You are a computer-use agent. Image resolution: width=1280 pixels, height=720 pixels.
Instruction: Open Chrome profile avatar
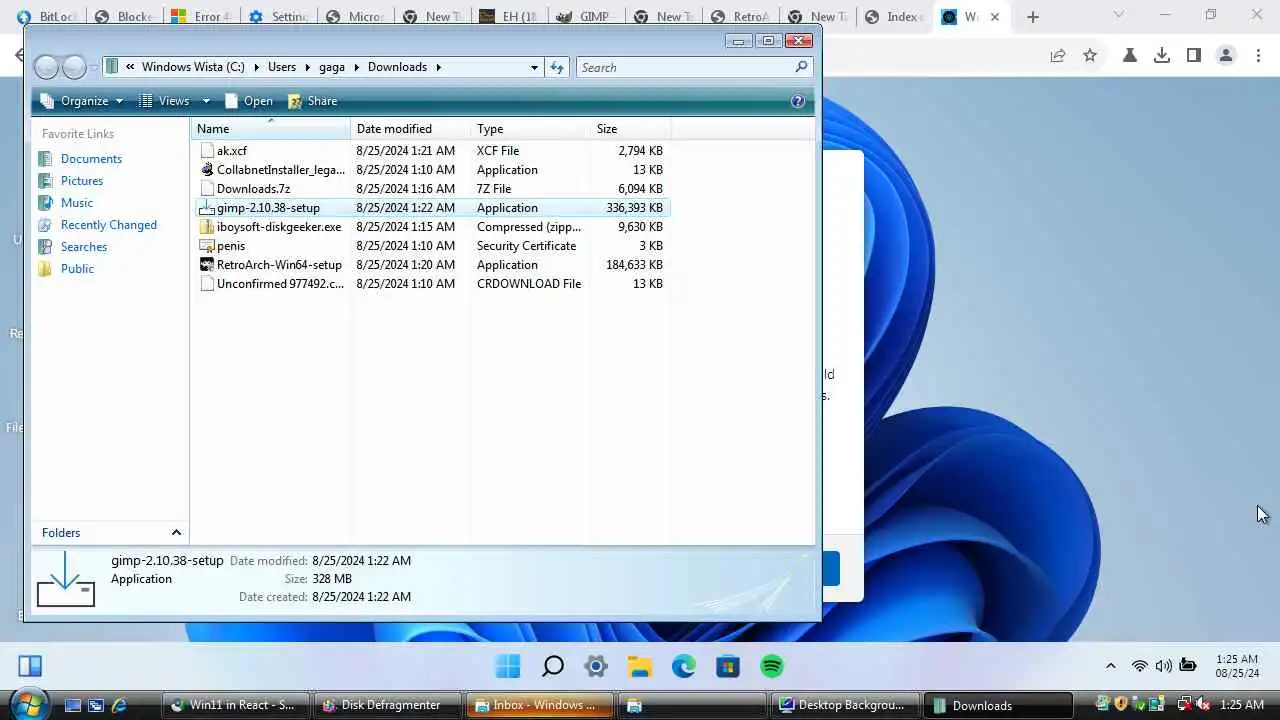(x=1226, y=56)
